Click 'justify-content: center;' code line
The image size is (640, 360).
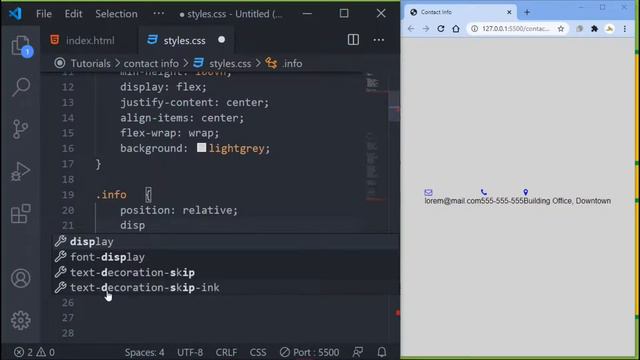tap(195, 102)
